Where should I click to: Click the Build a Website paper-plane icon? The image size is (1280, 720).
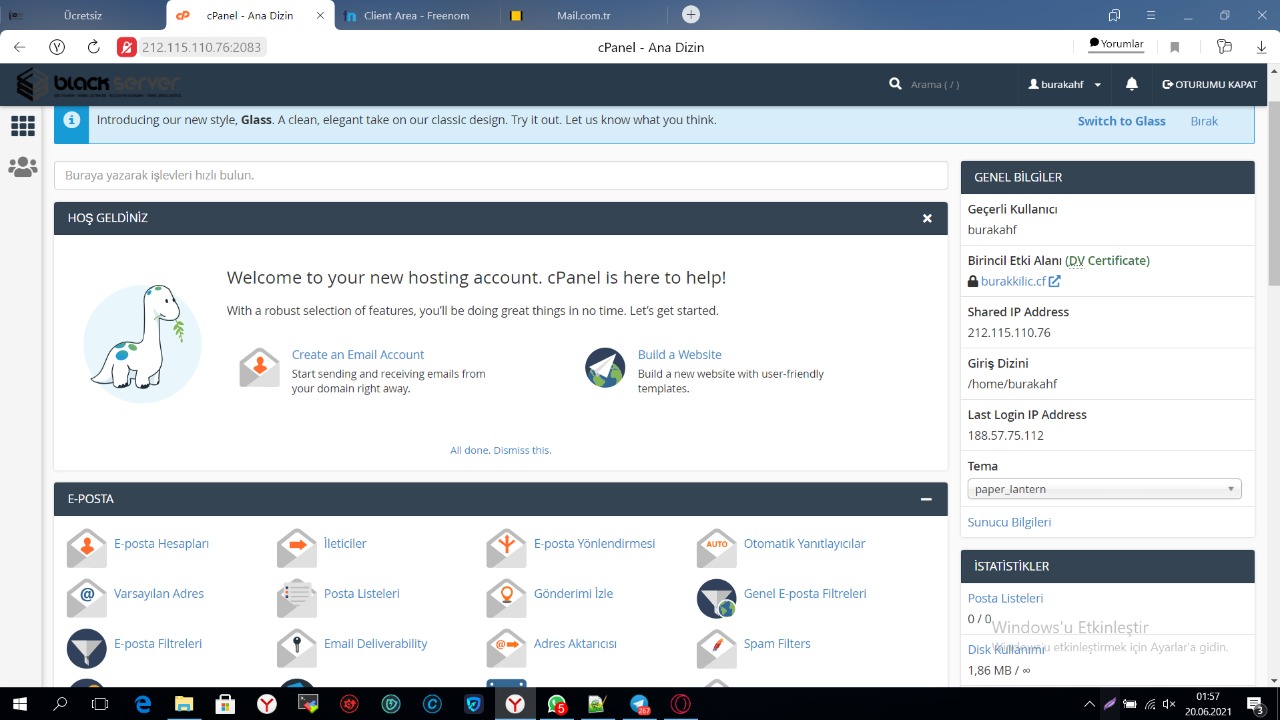tap(605, 368)
